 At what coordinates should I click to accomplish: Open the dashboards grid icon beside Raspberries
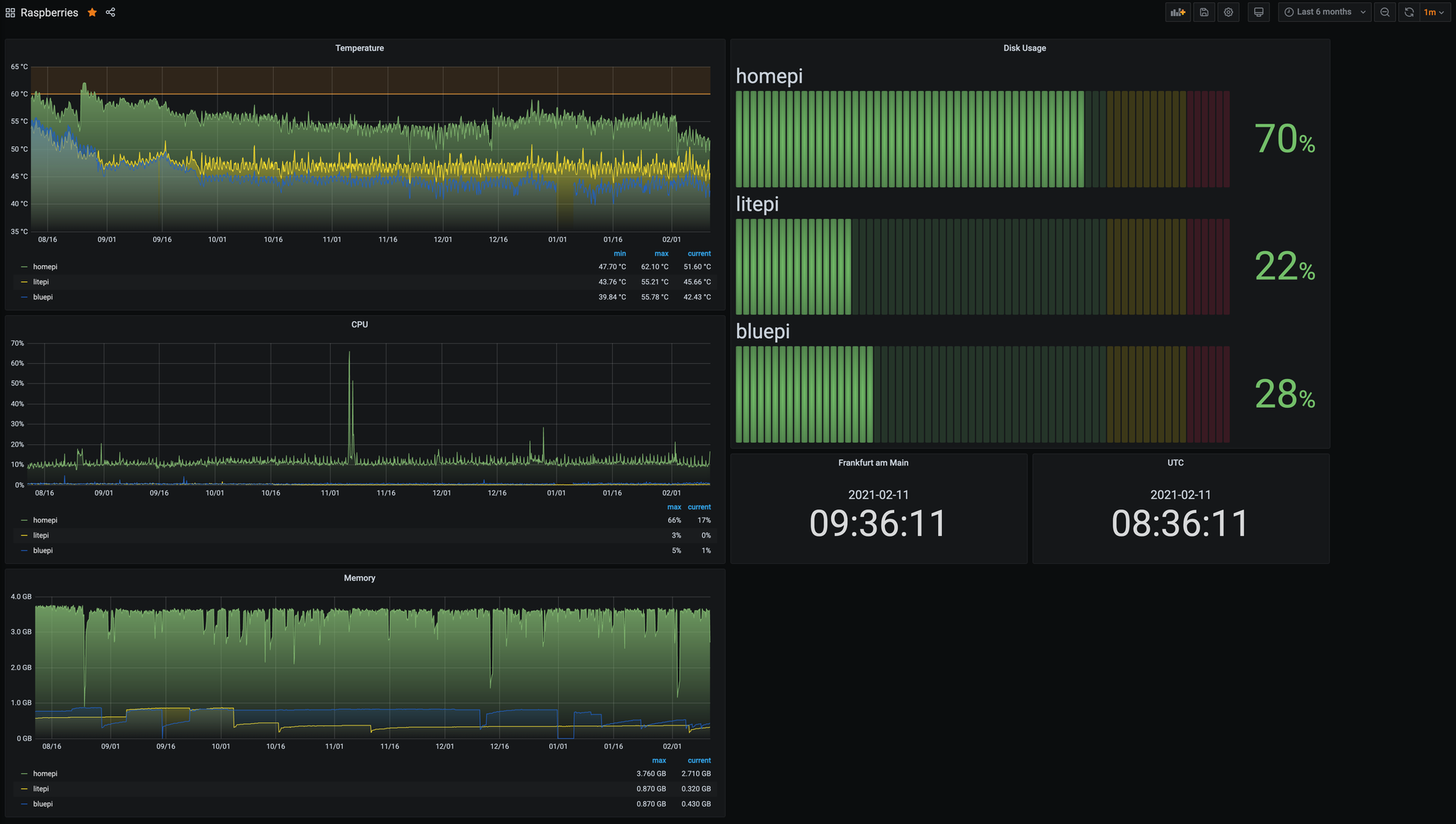(x=10, y=13)
